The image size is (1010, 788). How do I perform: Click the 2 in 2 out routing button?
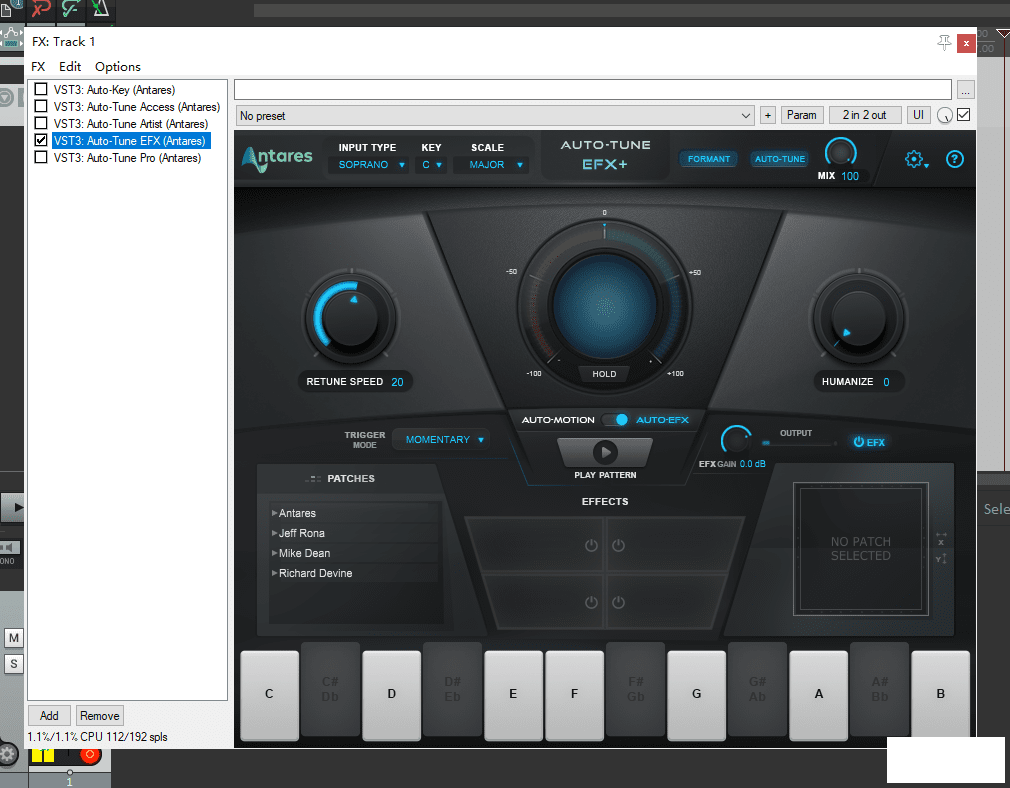(x=864, y=115)
